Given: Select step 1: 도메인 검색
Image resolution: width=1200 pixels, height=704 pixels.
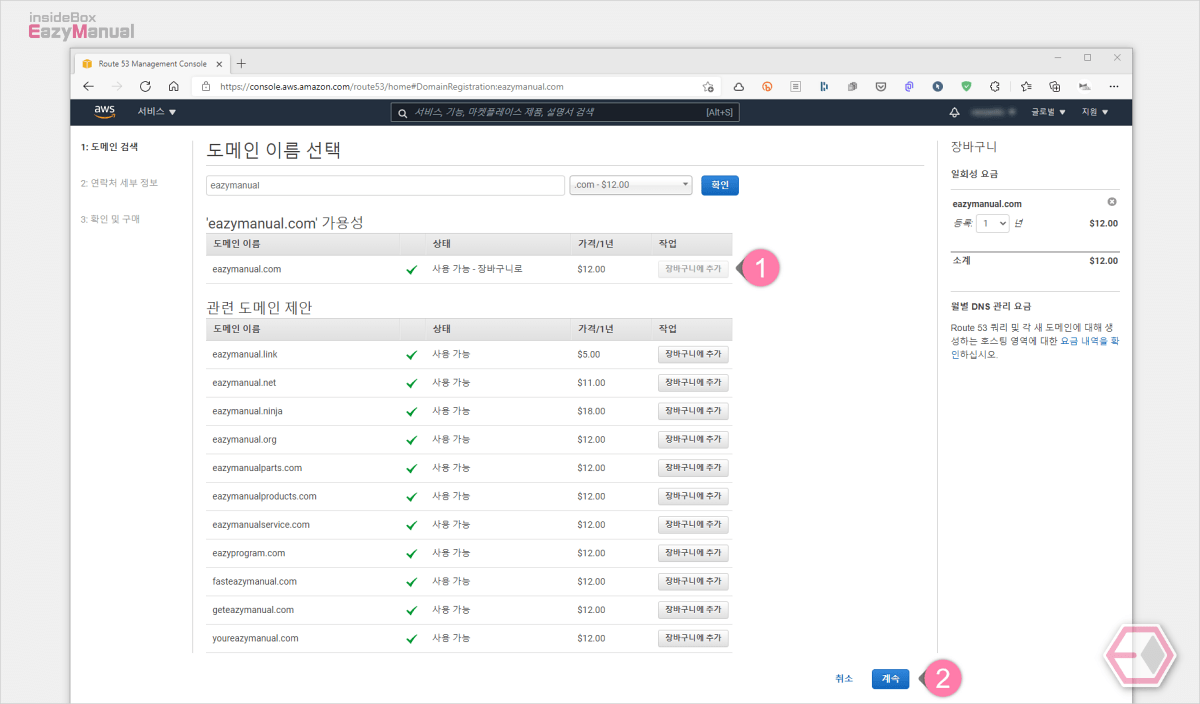Looking at the screenshot, I should click(x=109, y=147).
